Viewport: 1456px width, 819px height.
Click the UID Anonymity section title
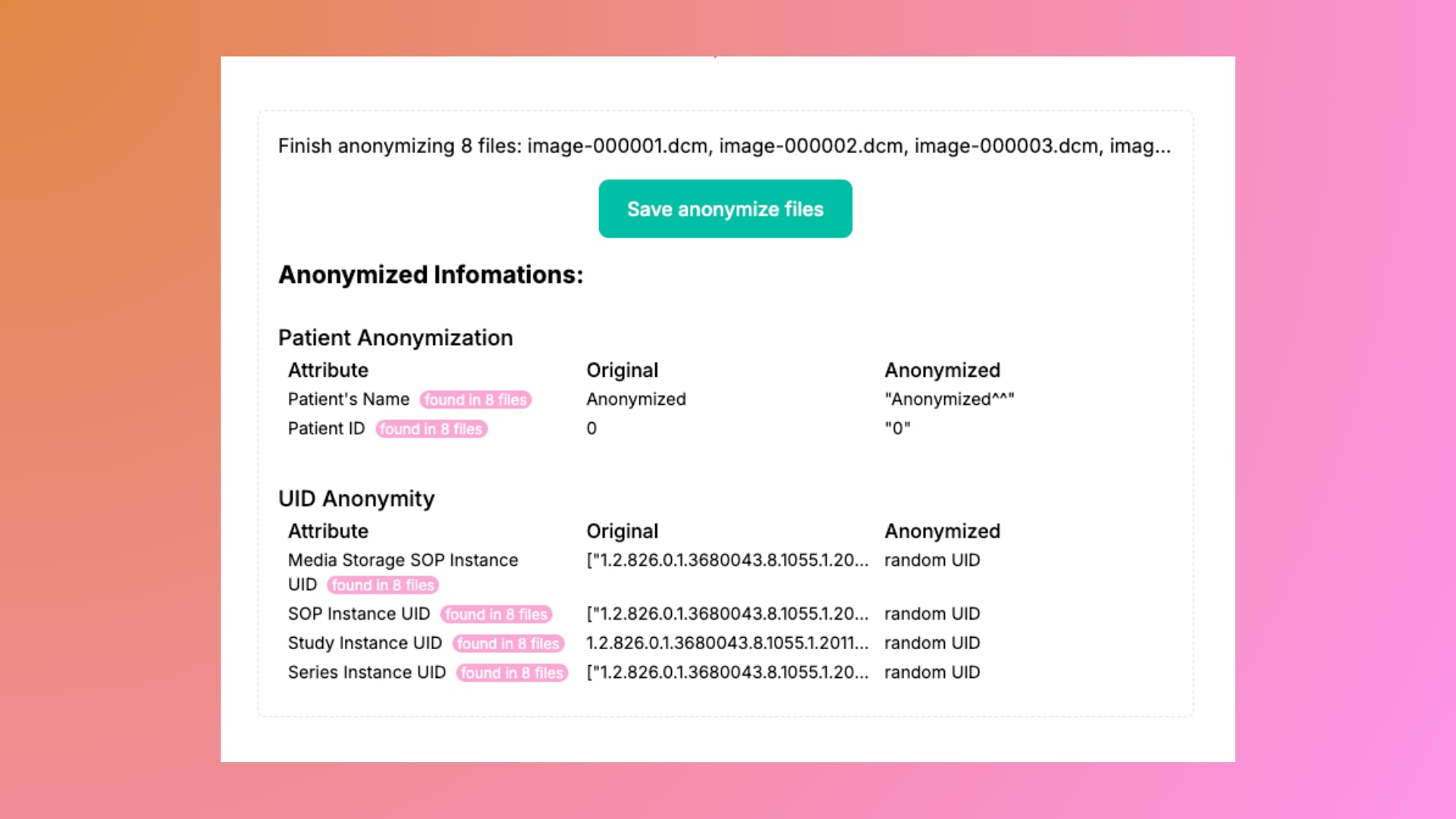tap(356, 498)
